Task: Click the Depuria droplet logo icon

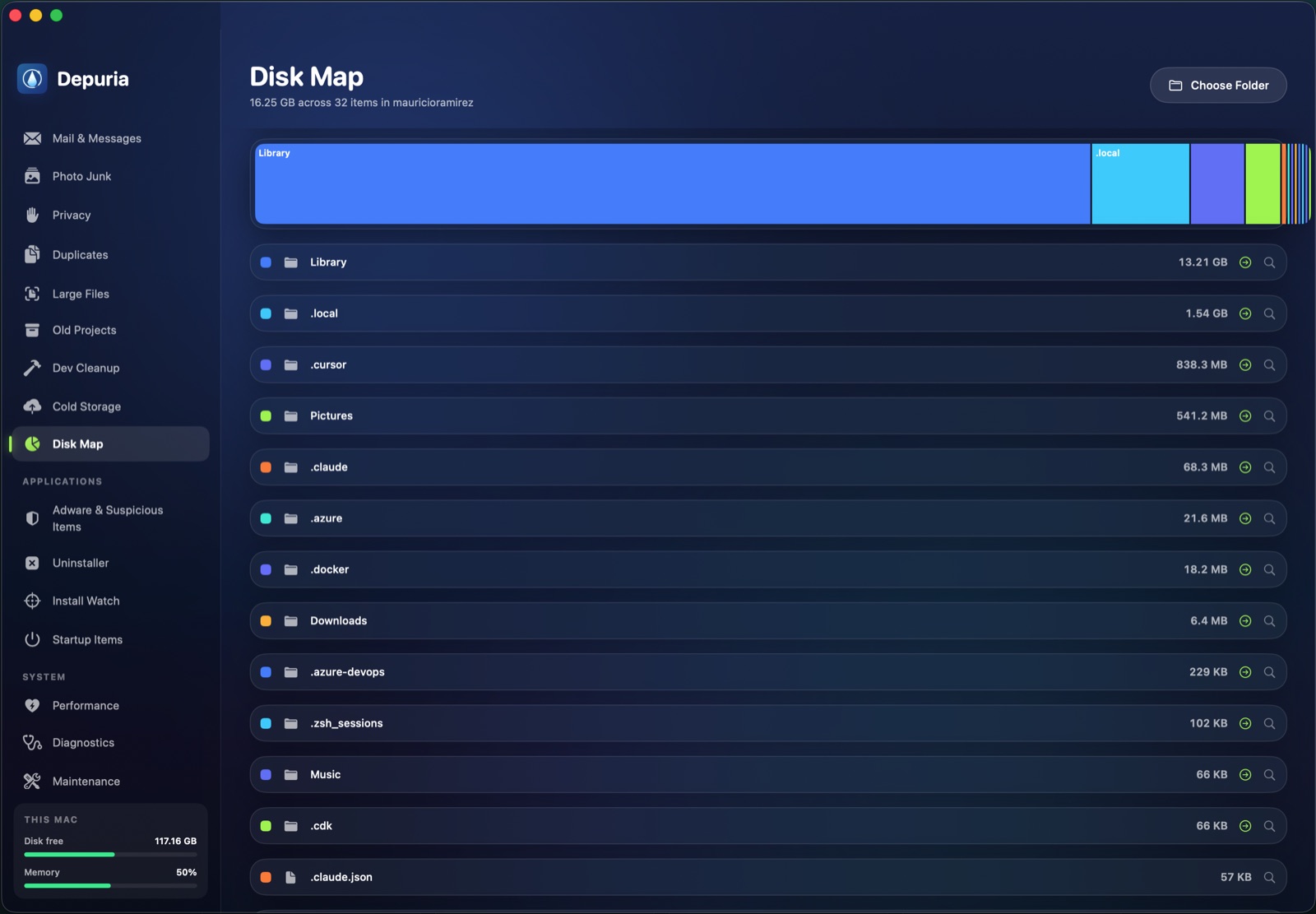Action: click(32, 79)
